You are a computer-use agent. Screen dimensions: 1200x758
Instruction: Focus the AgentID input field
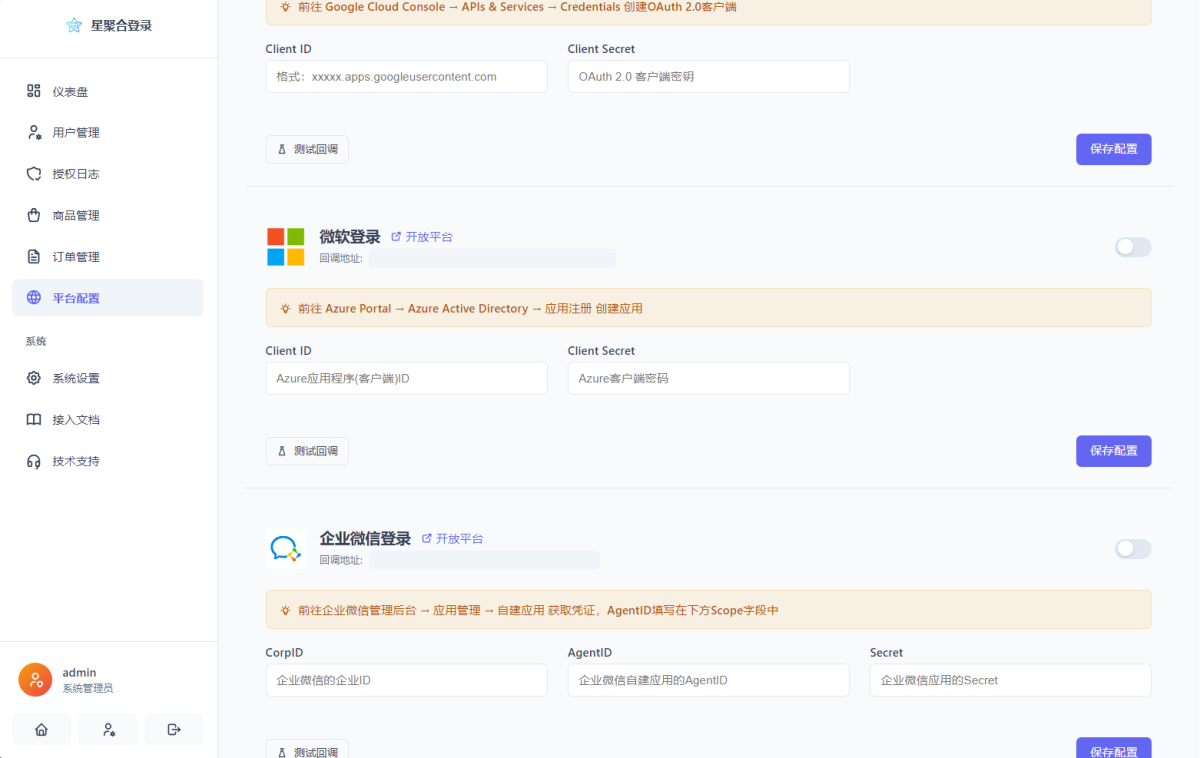(x=709, y=680)
